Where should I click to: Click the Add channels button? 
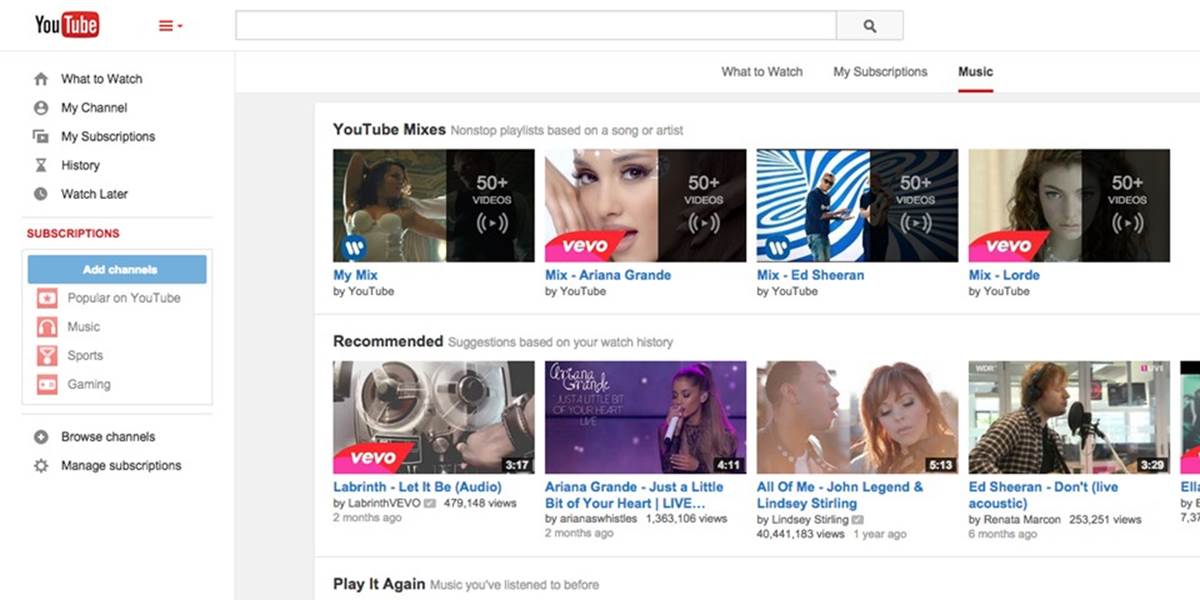(x=117, y=268)
